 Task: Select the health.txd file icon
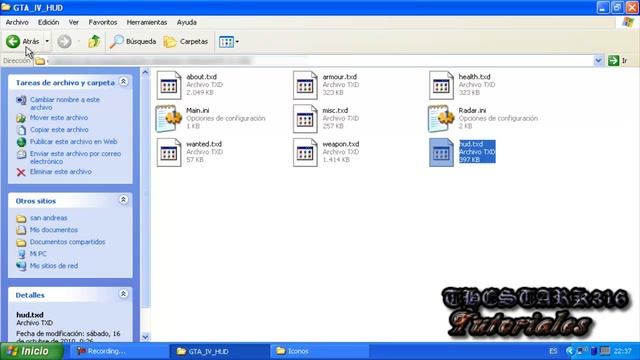click(x=441, y=85)
